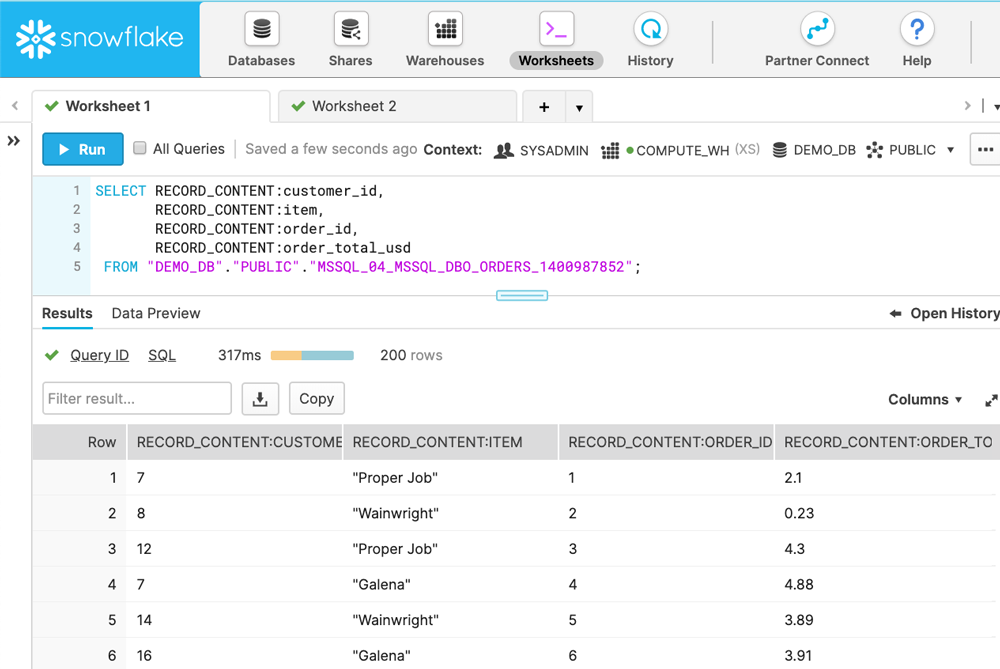The width and height of the screenshot is (1000, 669).
Task: Open Partner Connect icon
Action: point(817,29)
